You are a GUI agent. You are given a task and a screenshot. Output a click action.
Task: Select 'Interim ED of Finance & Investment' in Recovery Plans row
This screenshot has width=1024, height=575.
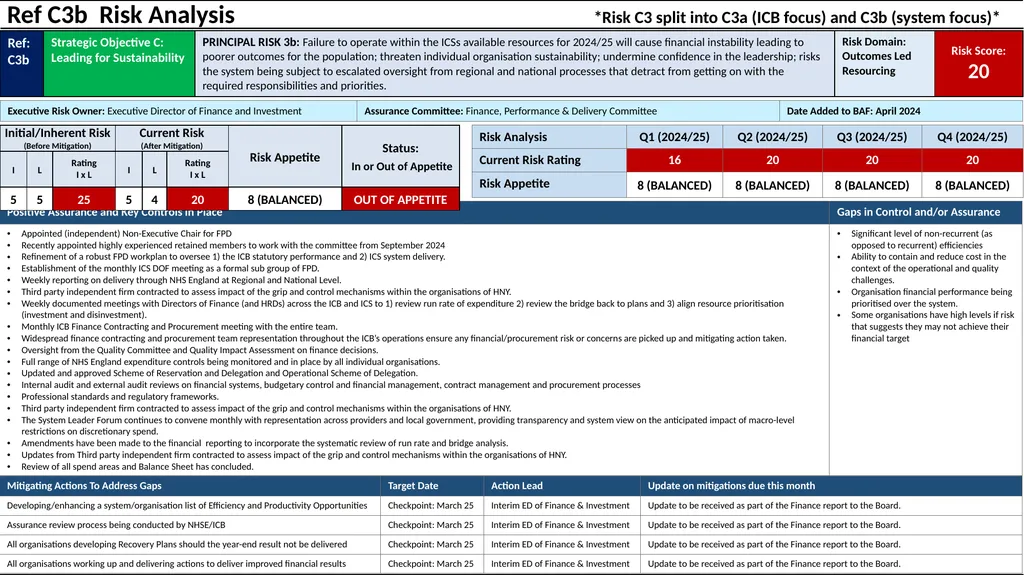pyautogui.click(x=560, y=544)
